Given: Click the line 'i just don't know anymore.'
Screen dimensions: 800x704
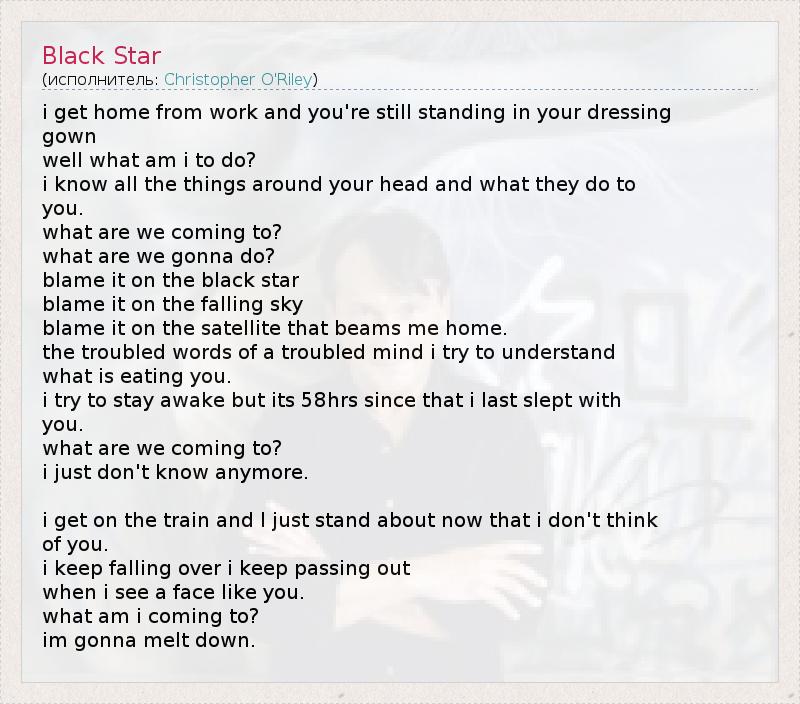Looking at the screenshot, I should (175, 472).
